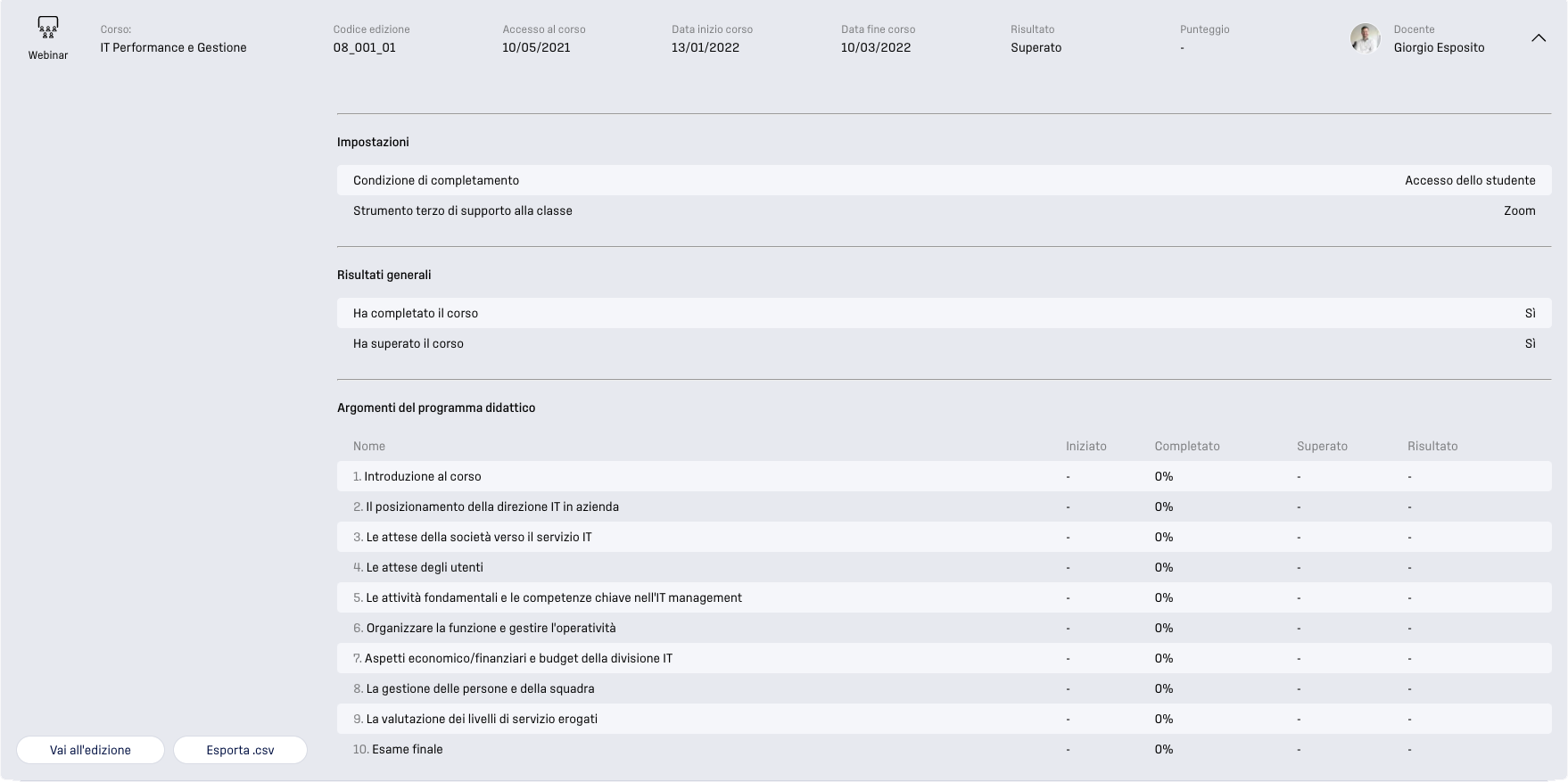
Task: Click Giorgio Esposito's avatar photo
Action: (x=1365, y=38)
